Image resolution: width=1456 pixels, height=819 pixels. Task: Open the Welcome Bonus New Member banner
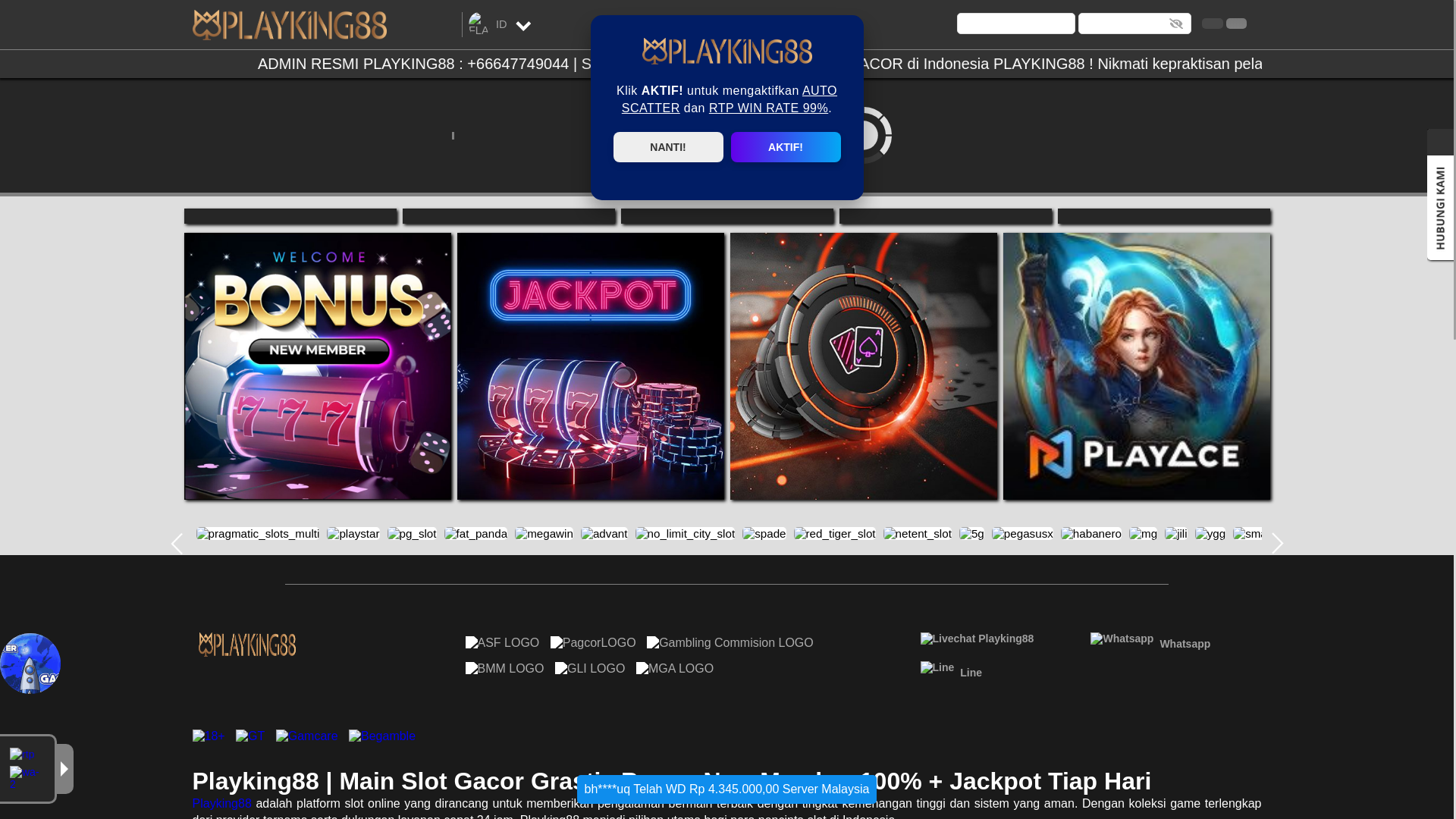318,366
